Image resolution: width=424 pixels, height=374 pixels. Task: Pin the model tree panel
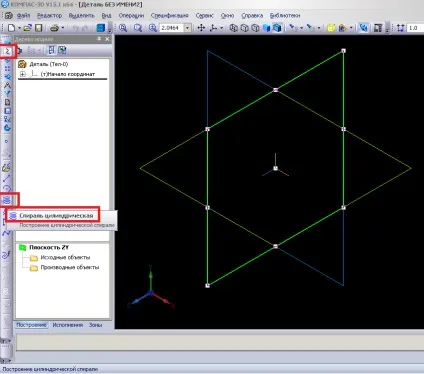99,39
